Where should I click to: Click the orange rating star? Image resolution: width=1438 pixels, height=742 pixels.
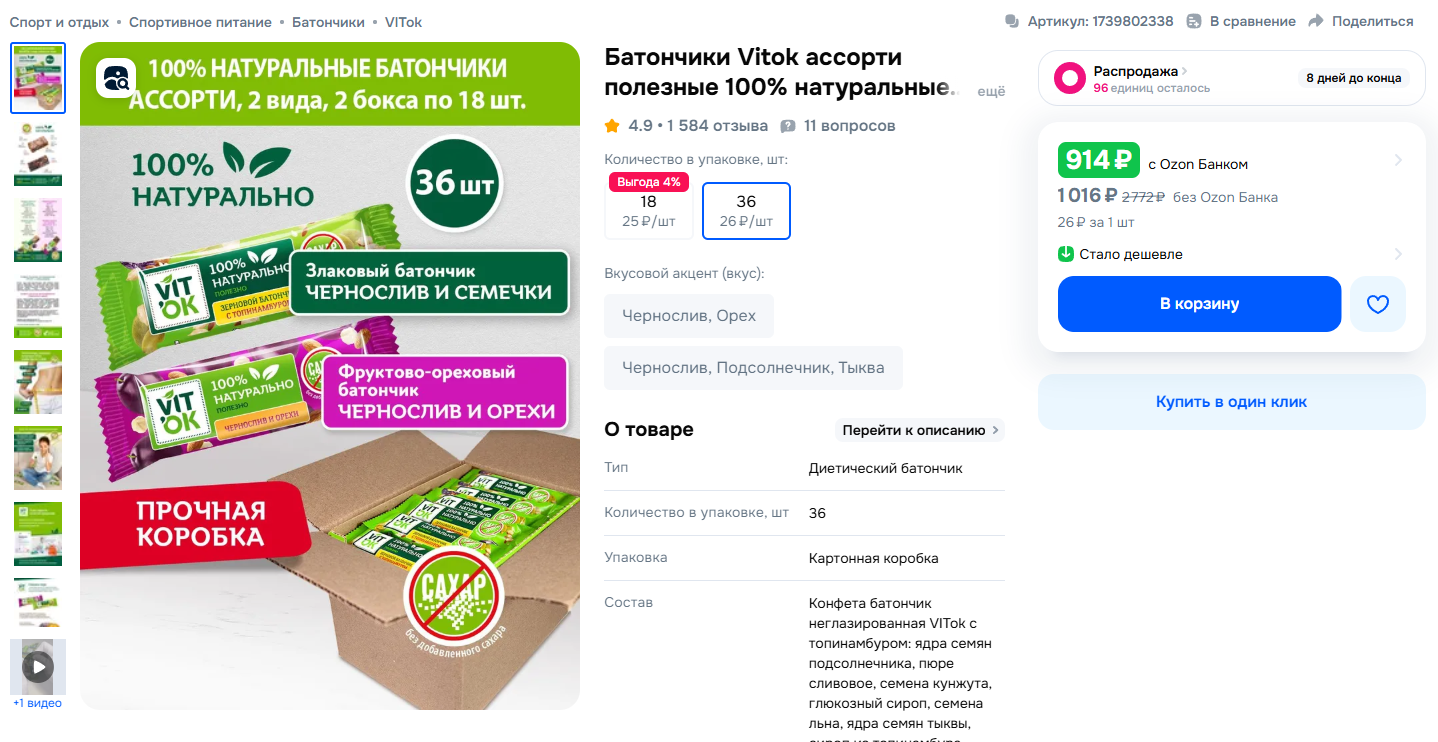[x=612, y=126]
